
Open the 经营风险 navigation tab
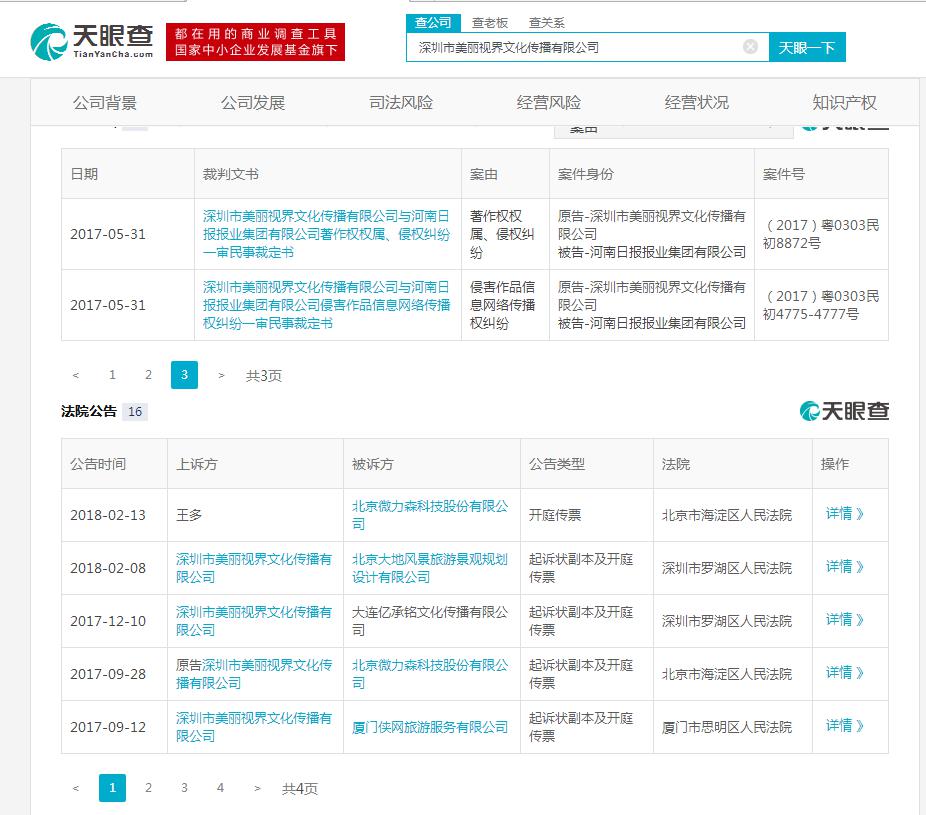pyautogui.click(x=549, y=103)
